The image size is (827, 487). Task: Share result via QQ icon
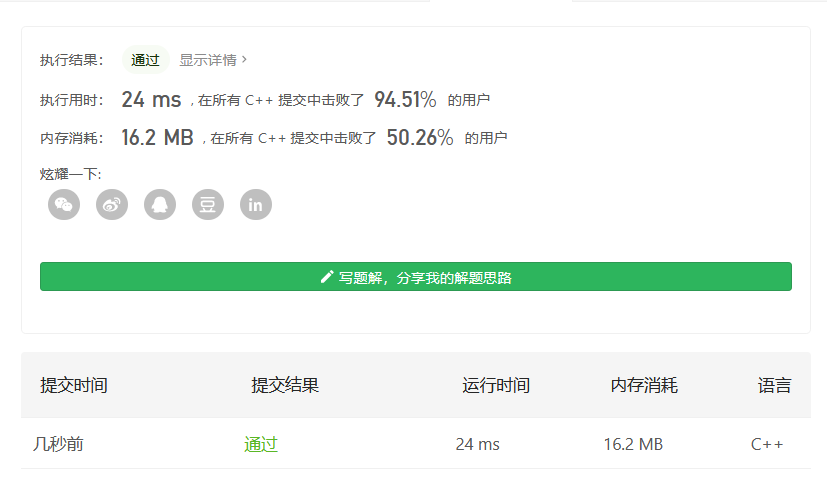(x=160, y=205)
